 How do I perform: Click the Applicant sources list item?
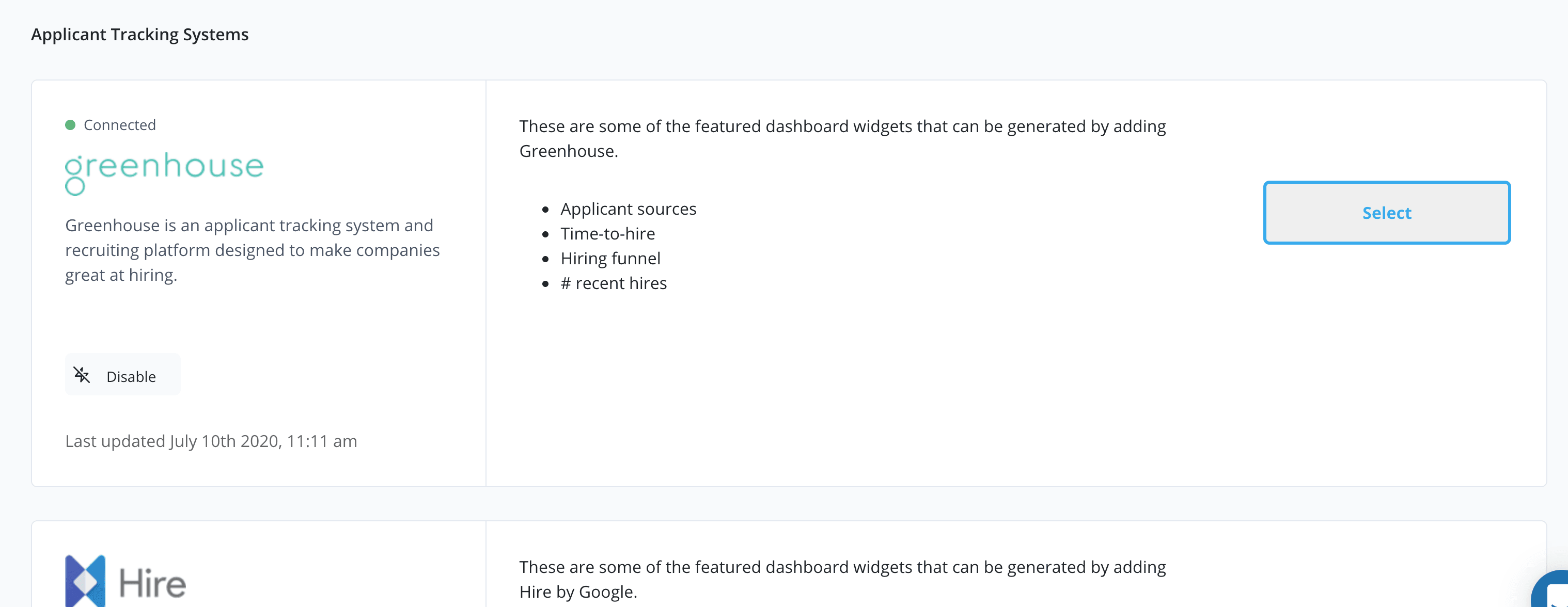(x=628, y=209)
